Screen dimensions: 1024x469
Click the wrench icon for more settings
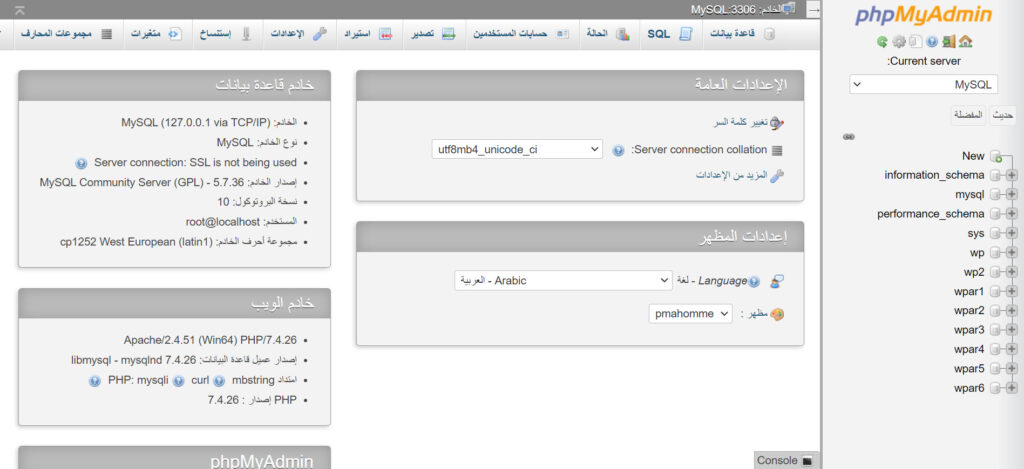(776, 176)
